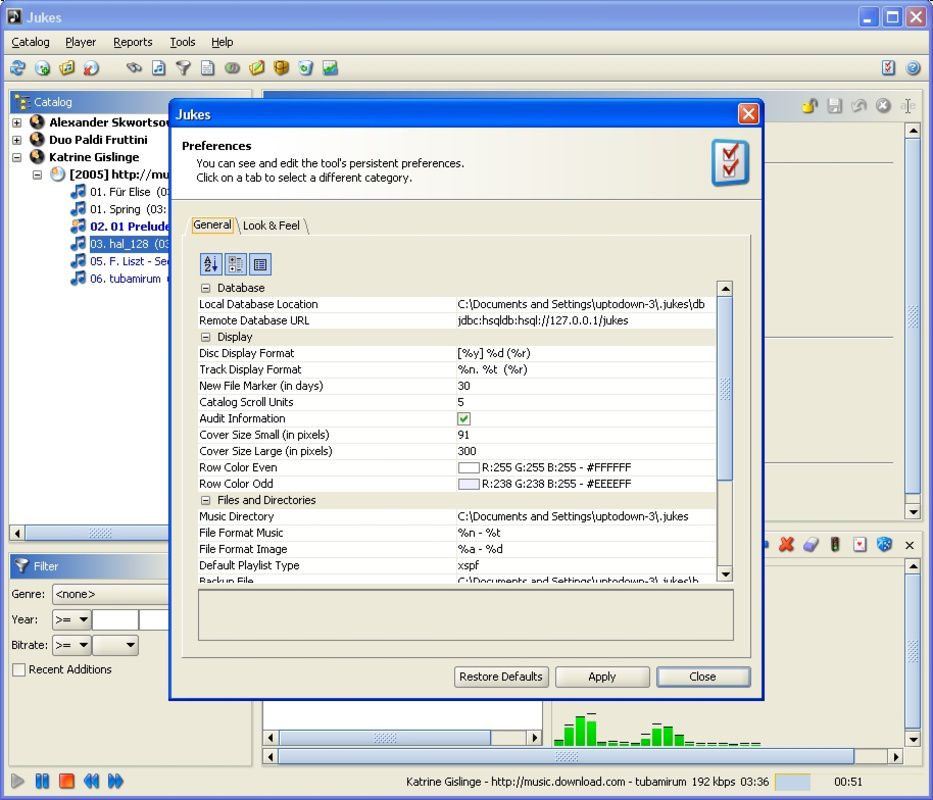The width and height of the screenshot is (933, 800).
Task: Click the add disc toolbar icon
Action: pos(42,68)
